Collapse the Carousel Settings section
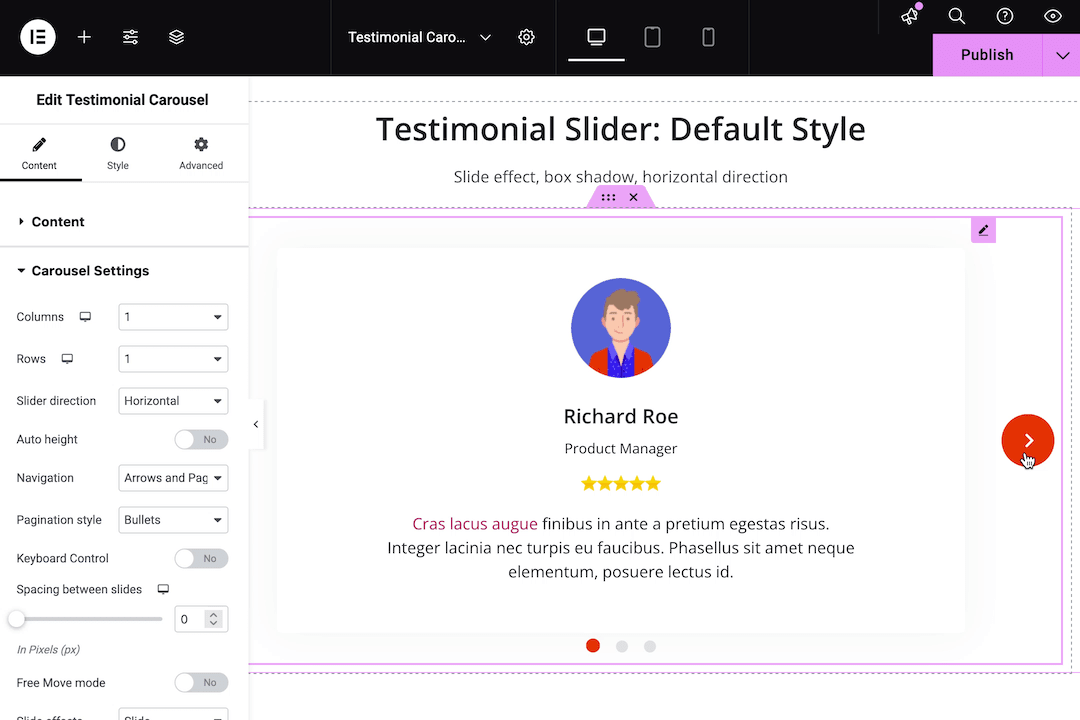This screenshot has width=1080, height=720. [x=124, y=271]
